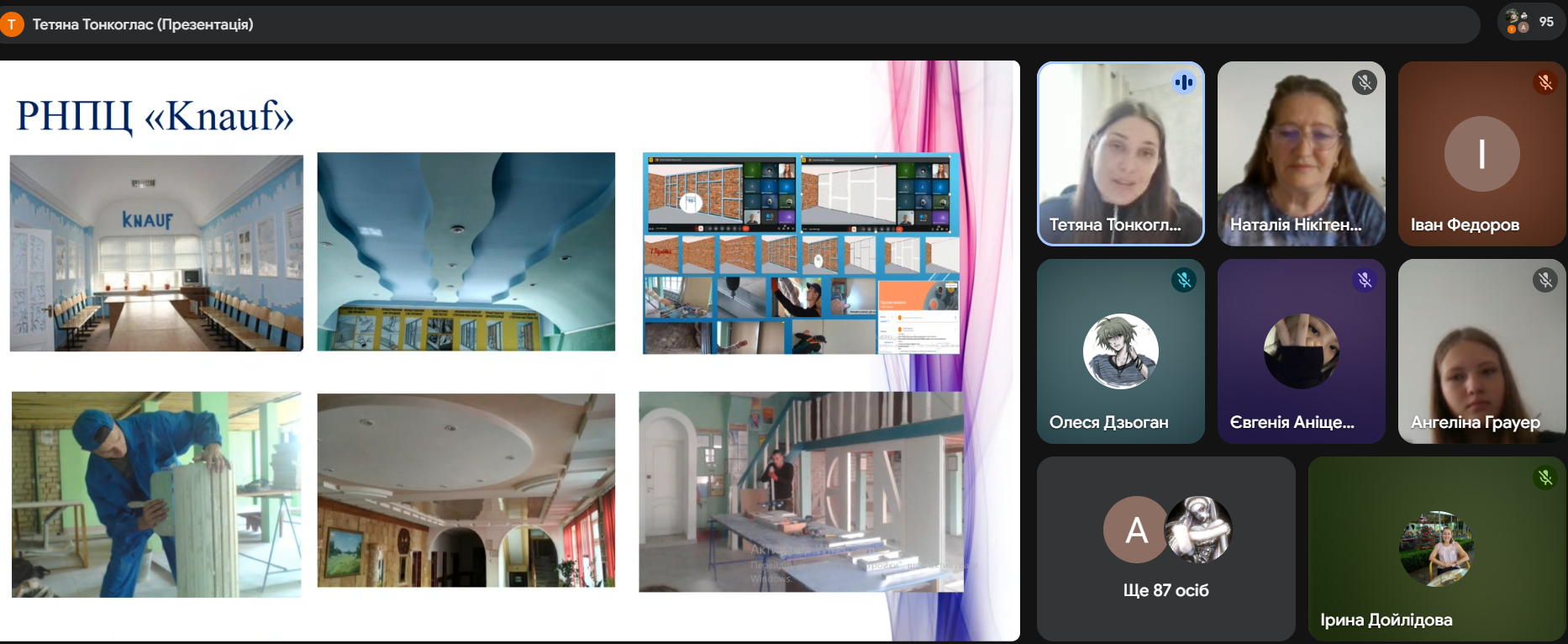Viewport: 1568px width, 644px height.
Task: Click muted microphone icon on Наталія Нікітенко tile
Action: tap(1365, 82)
